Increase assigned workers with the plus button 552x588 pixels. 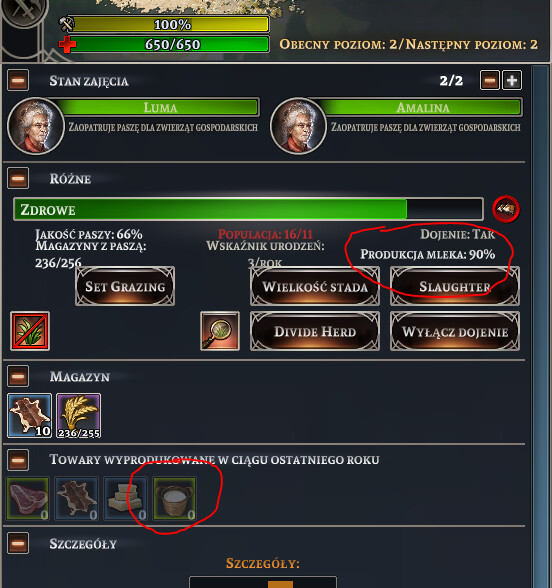[x=512, y=80]
